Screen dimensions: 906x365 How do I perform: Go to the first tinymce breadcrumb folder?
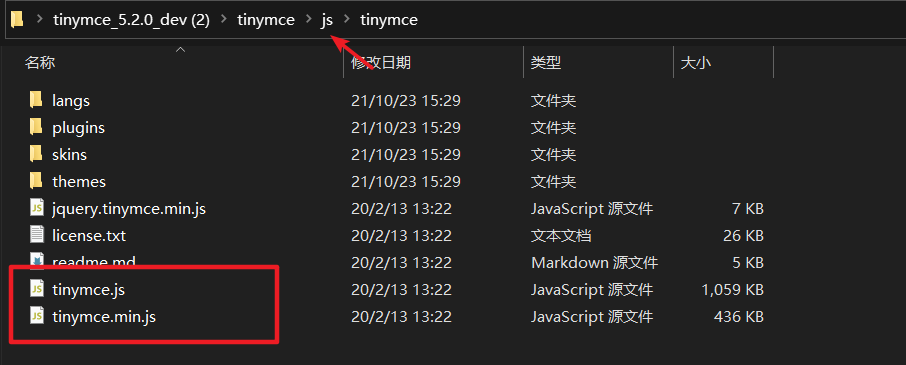[x=266, y=20]
